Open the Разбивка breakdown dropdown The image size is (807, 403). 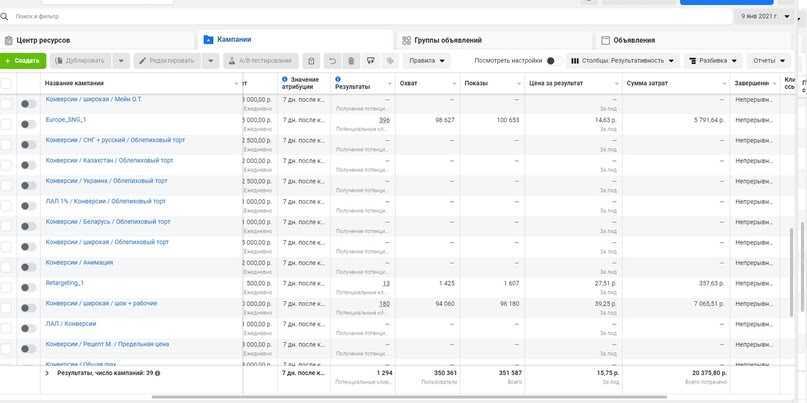click(711, 61)
